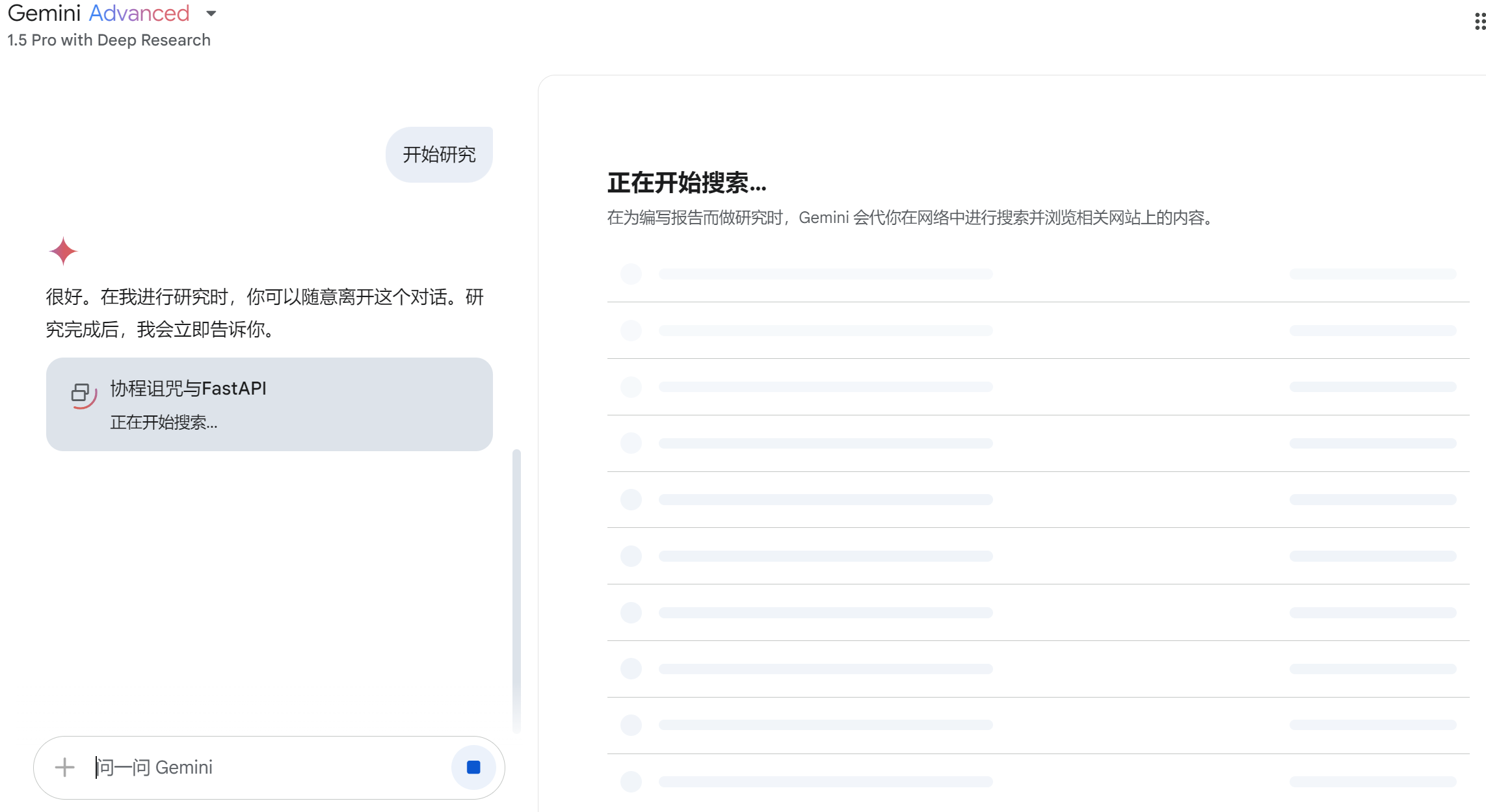The height and width of the screenshot is (812, 1486).
Task: Focus the 问一问 Gemini input field
Action: [x=270, y=768]
